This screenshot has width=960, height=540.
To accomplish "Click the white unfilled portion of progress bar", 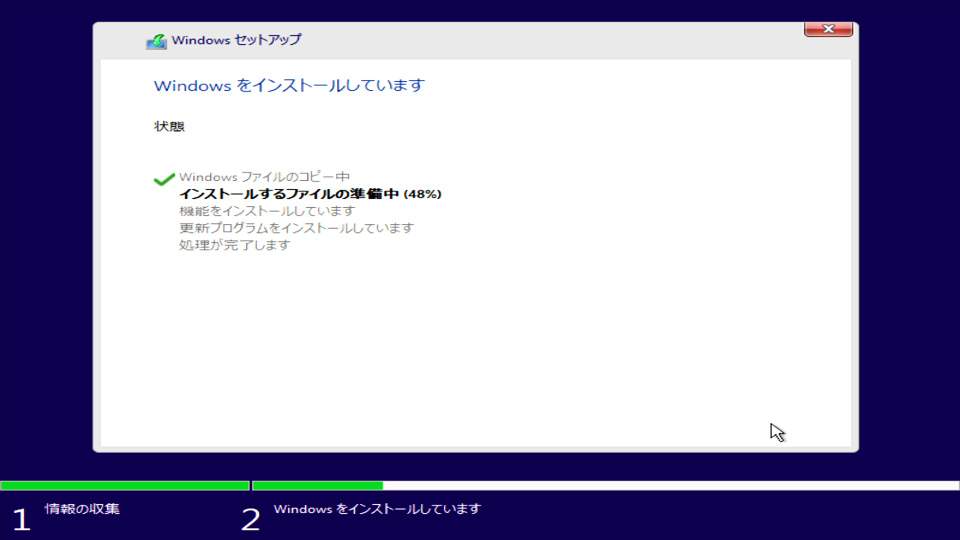I will pos(670,486).
